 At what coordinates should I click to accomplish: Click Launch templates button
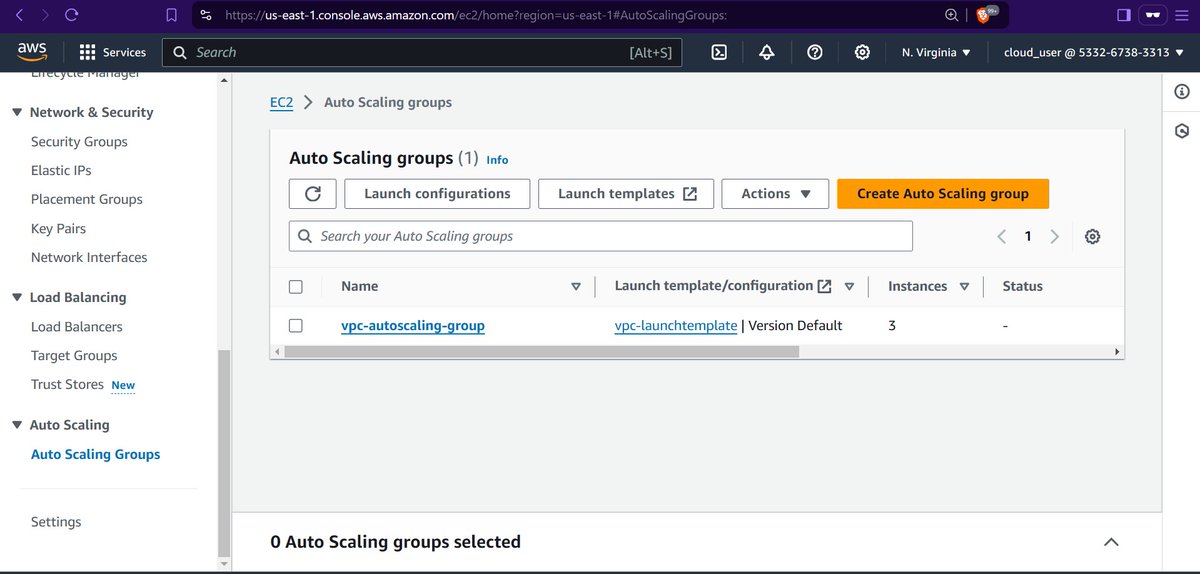pos(626,194)
